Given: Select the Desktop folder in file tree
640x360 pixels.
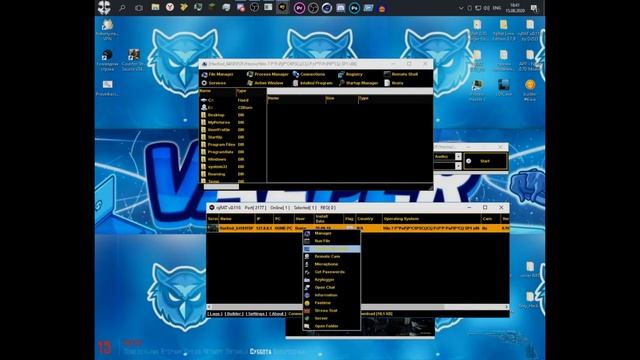Looking at the screenshot, I should tap(222, 115).
